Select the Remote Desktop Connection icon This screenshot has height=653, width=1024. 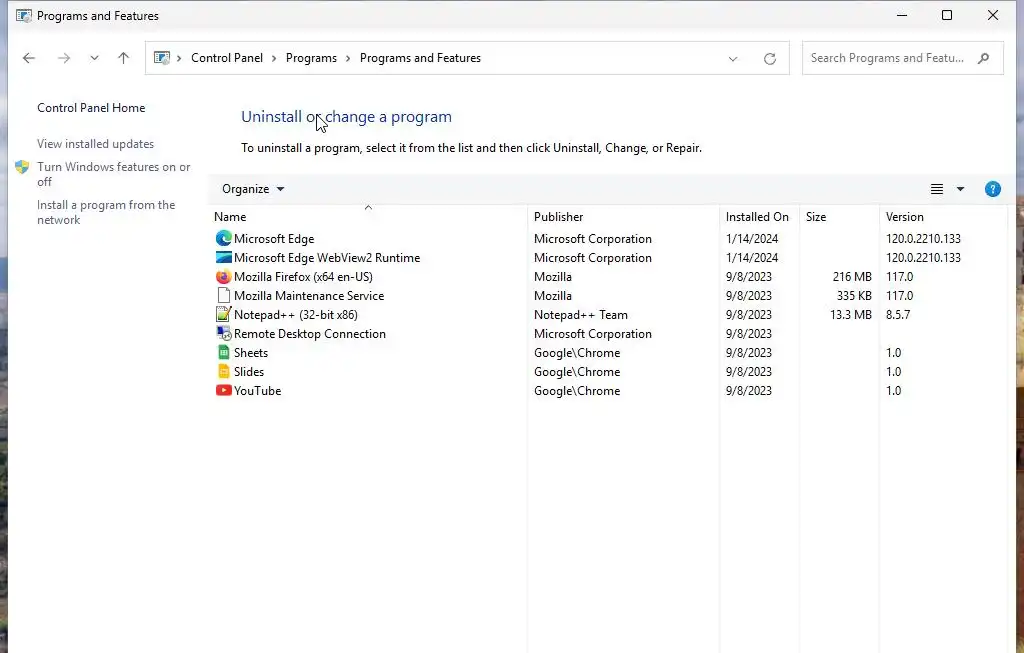coord(223,334)
